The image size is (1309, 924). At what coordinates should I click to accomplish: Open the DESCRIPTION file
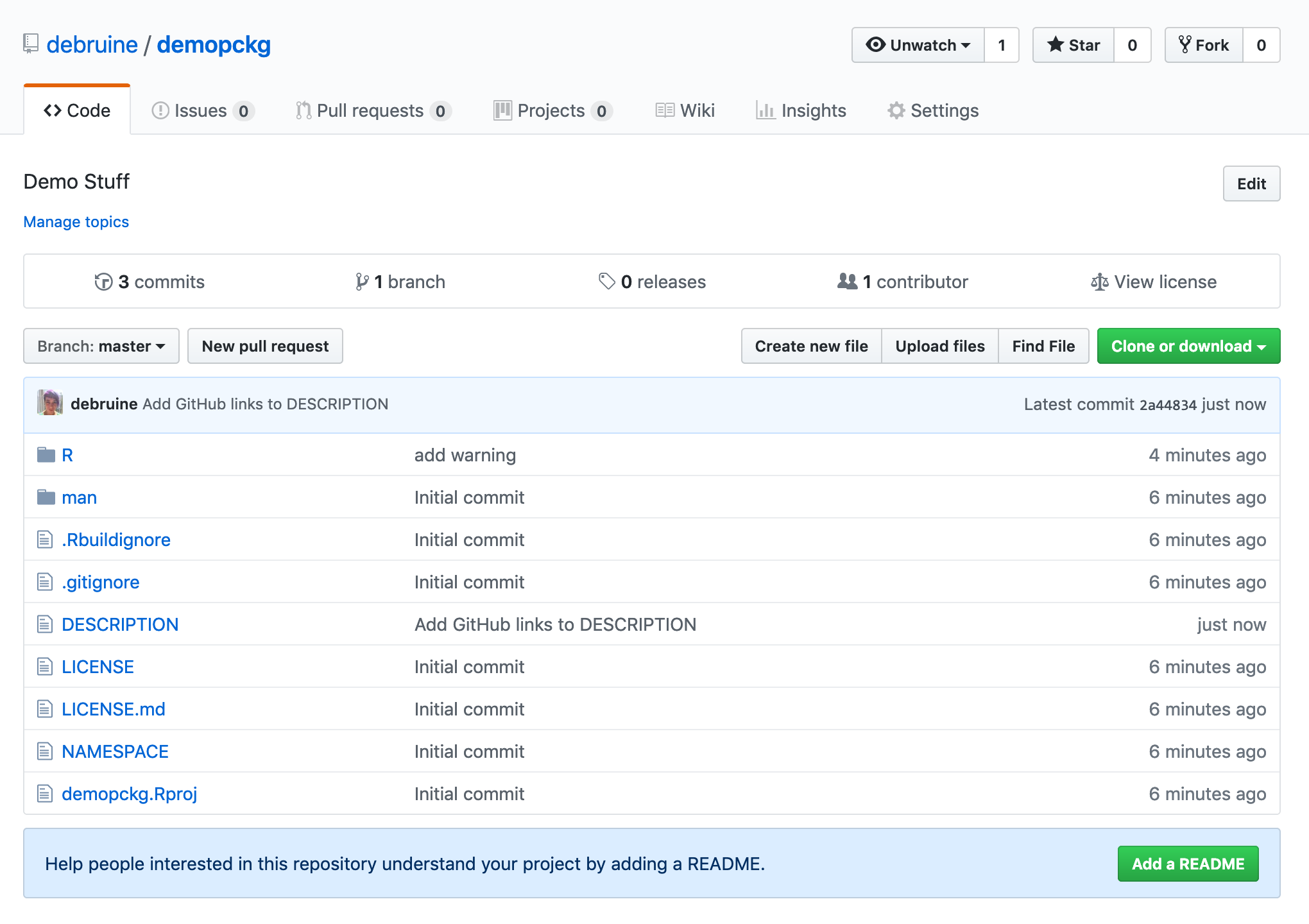tap(120, 624)
